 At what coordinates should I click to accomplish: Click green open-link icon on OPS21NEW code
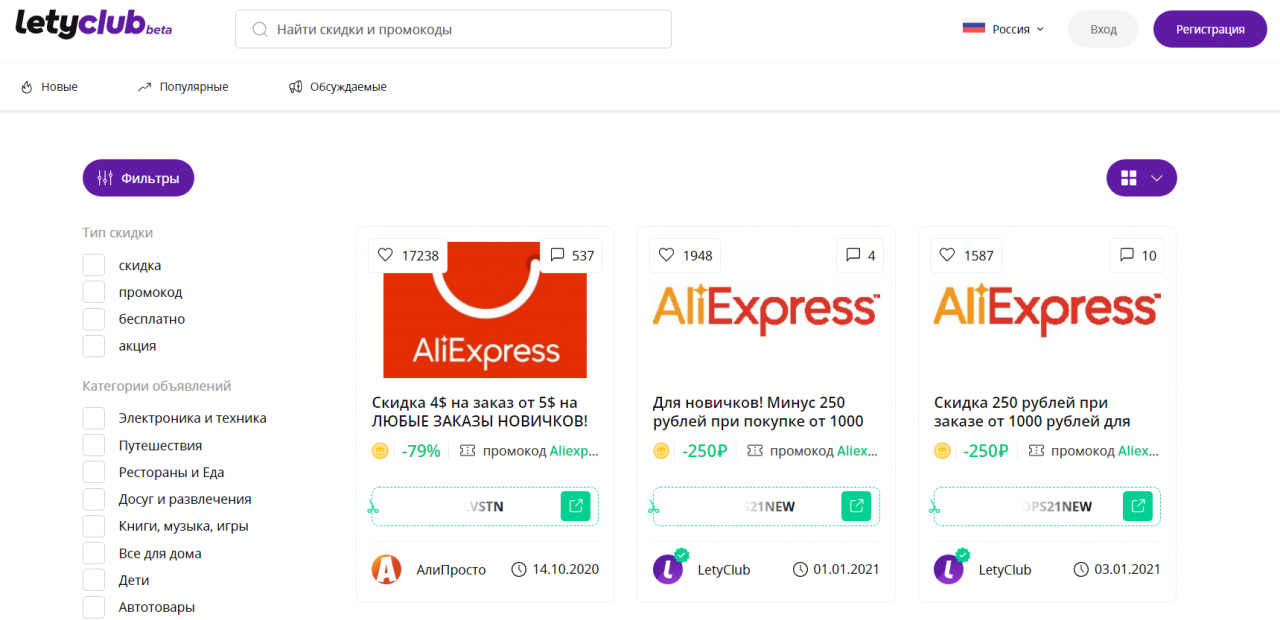(1137, 506)
